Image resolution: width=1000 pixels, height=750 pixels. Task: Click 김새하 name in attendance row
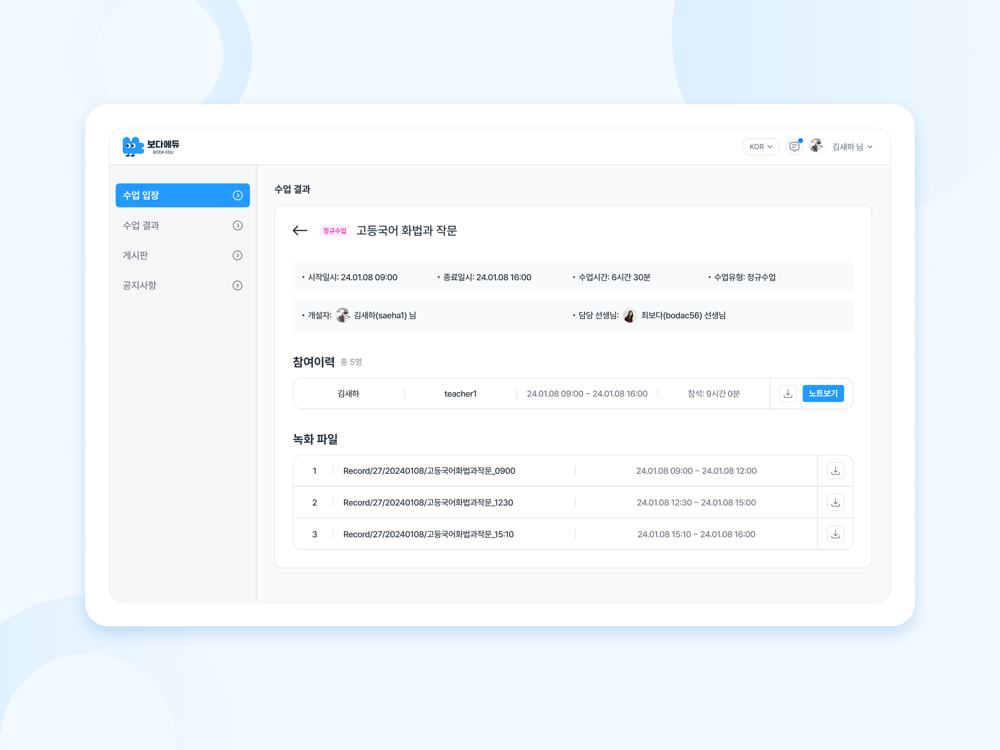[x=348, y=393]
